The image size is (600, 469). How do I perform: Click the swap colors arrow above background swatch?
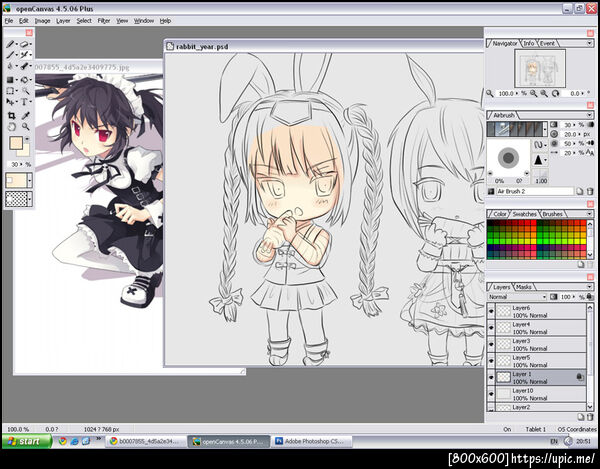click(27, 139)
